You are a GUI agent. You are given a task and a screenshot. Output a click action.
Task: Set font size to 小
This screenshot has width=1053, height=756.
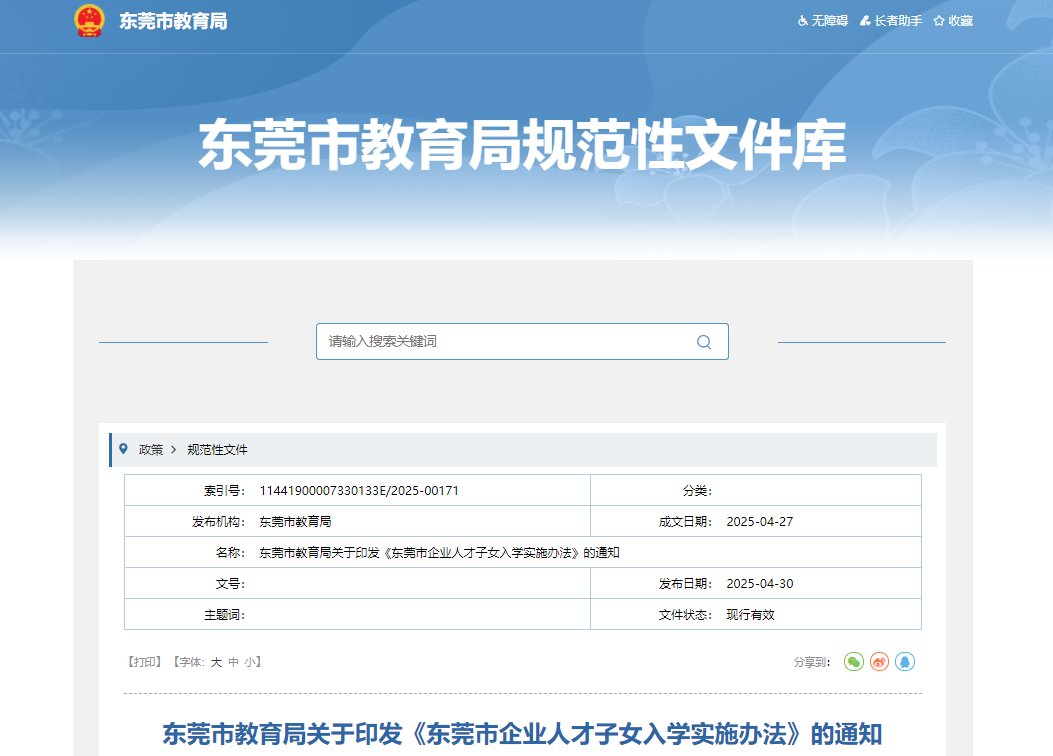[x=250, y=662]
